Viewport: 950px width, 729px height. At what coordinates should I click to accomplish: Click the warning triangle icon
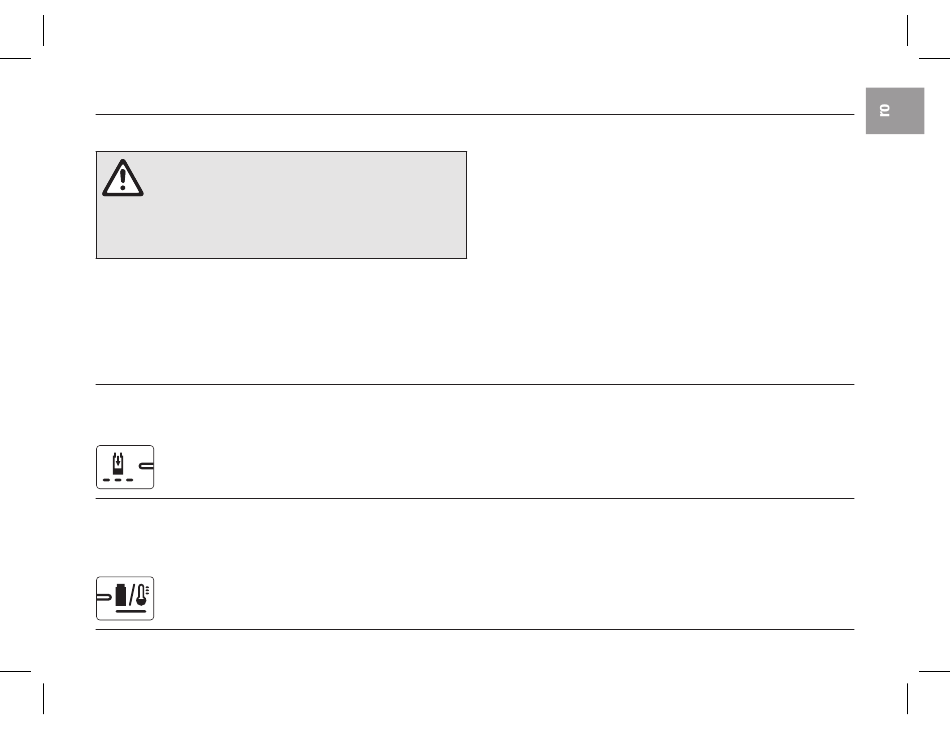pos(122,178)
